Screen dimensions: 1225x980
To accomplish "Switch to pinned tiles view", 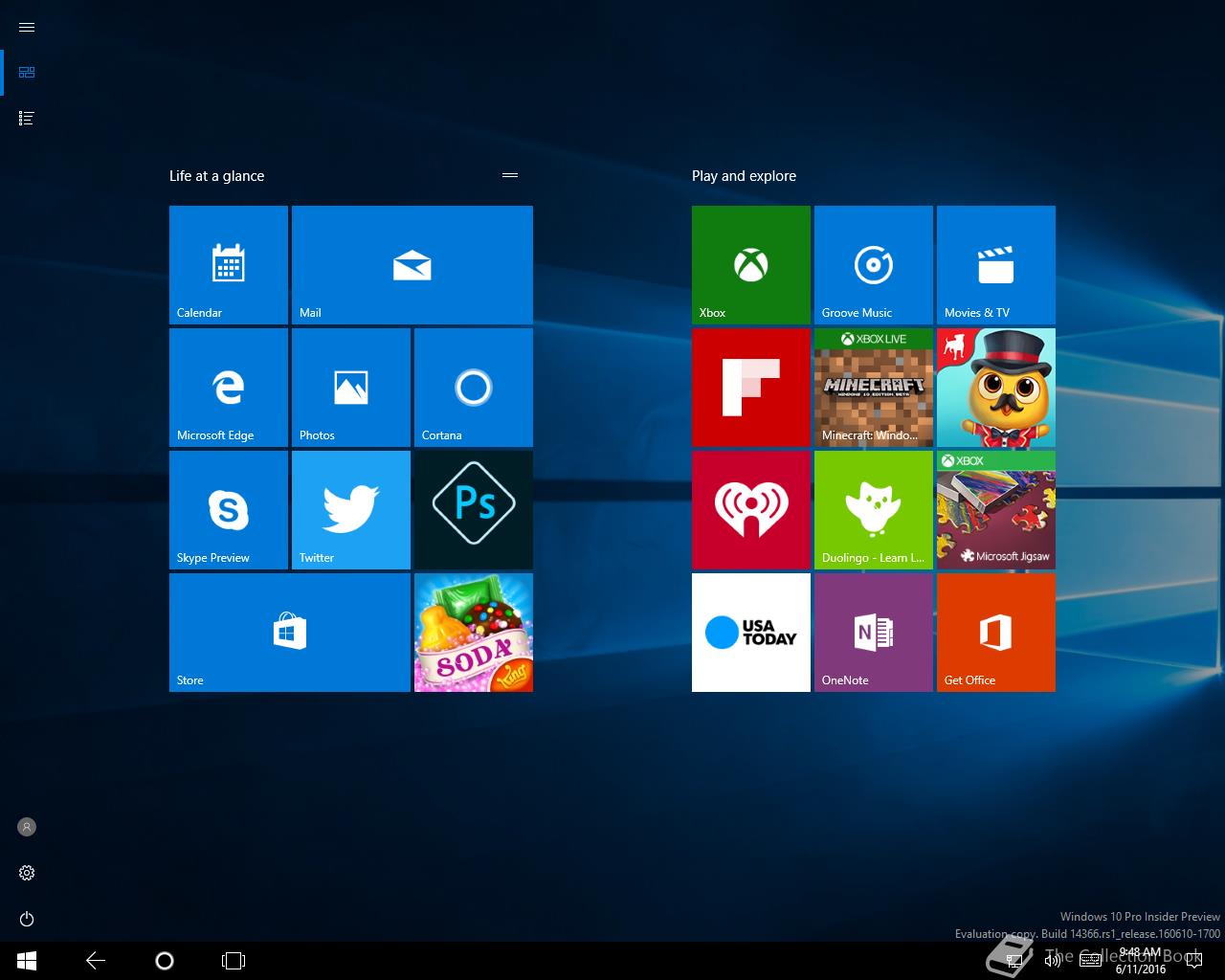I will point(27,73).
